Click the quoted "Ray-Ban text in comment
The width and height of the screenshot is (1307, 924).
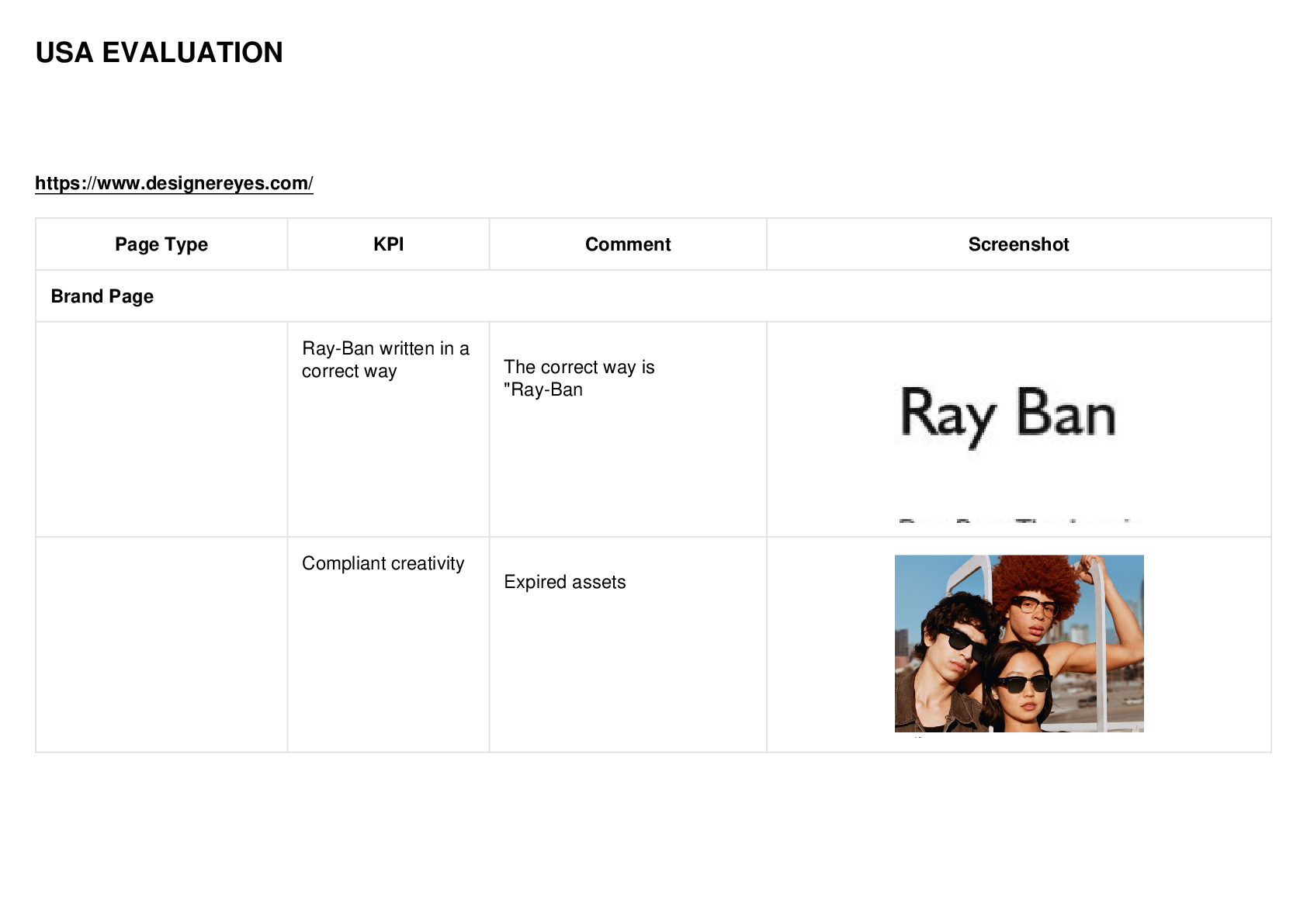[543, 389]
